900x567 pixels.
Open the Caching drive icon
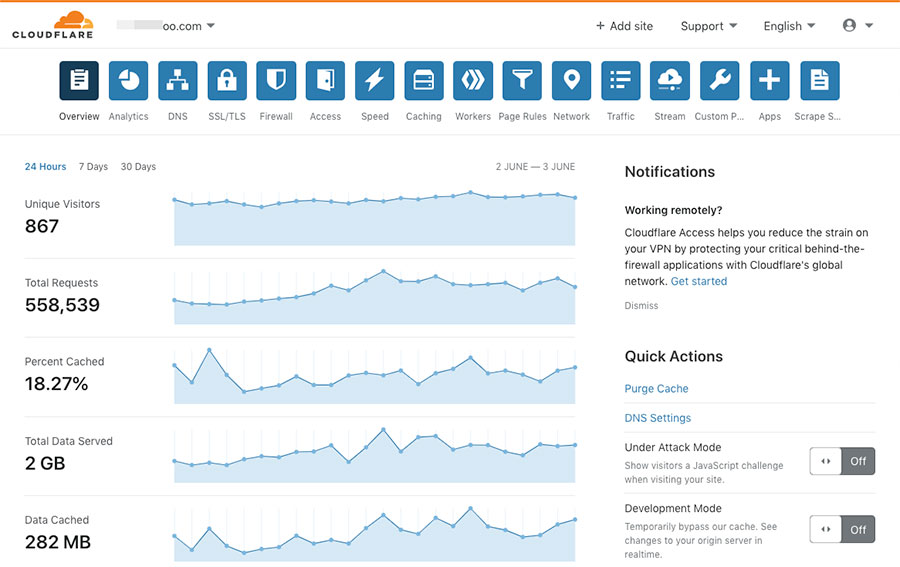424,80
